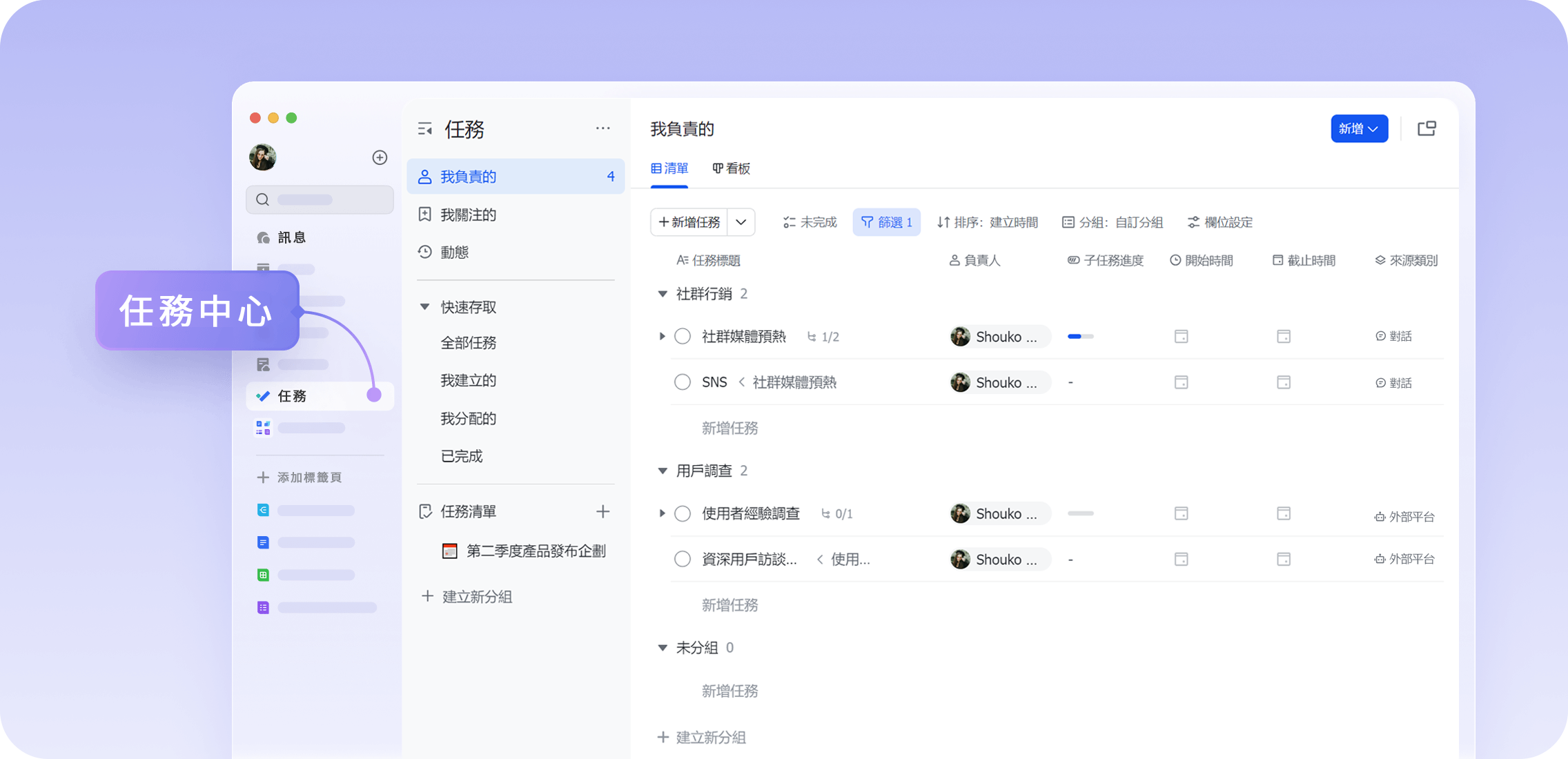Click parent link 社群媒體預熱 on SNS row
The height and width of the screenshot is (759, 1568).
point(794,382)
